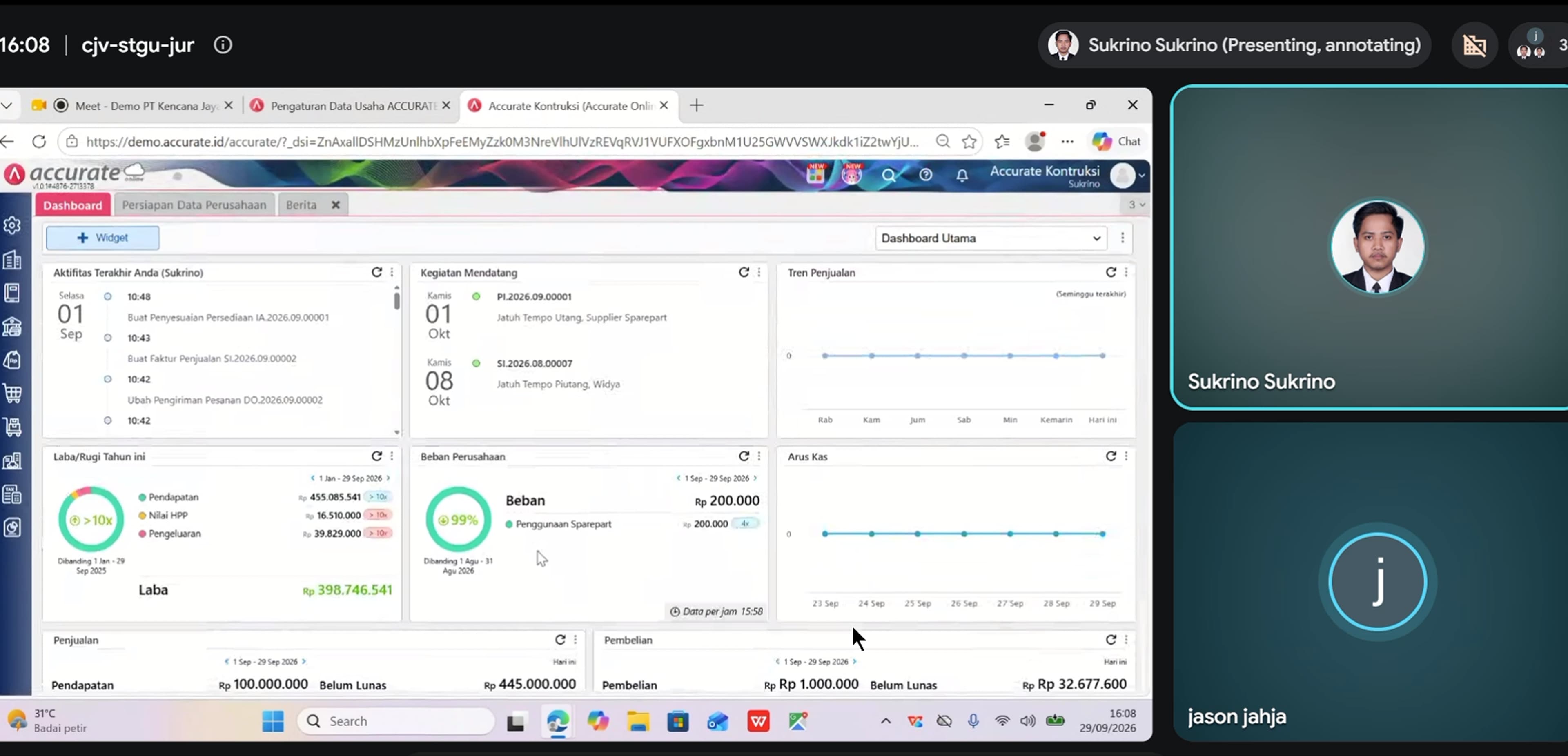Open the apps grid icon marked NEW
Image resolution: width=1568 pixels, height=756 pixels.
[816, 174]
